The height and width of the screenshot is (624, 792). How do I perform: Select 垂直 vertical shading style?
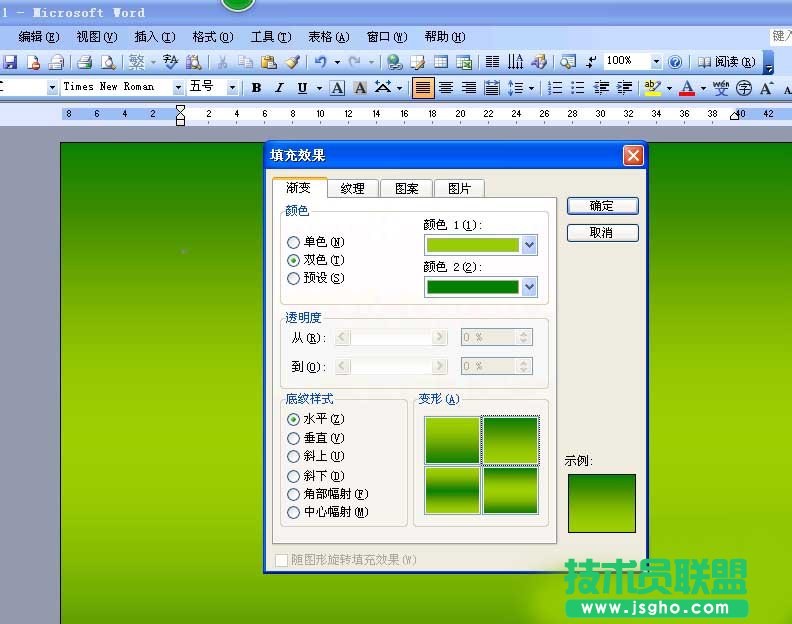[293, 438]
